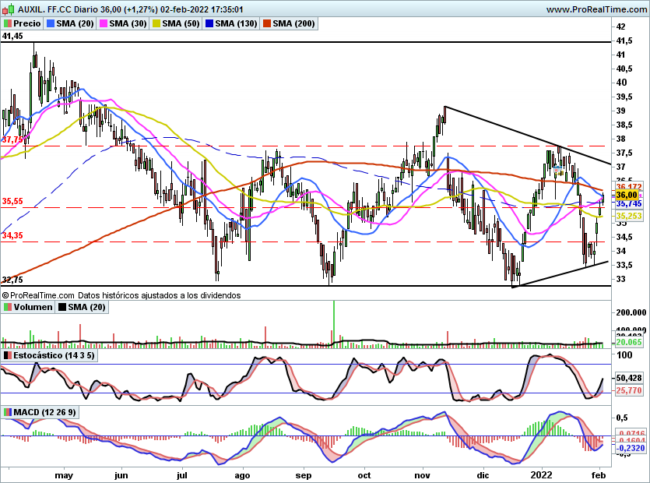This screenshot has height=483, width=650.
Task: Click the current price tag 36,00
Action: (x=627, y=195)
